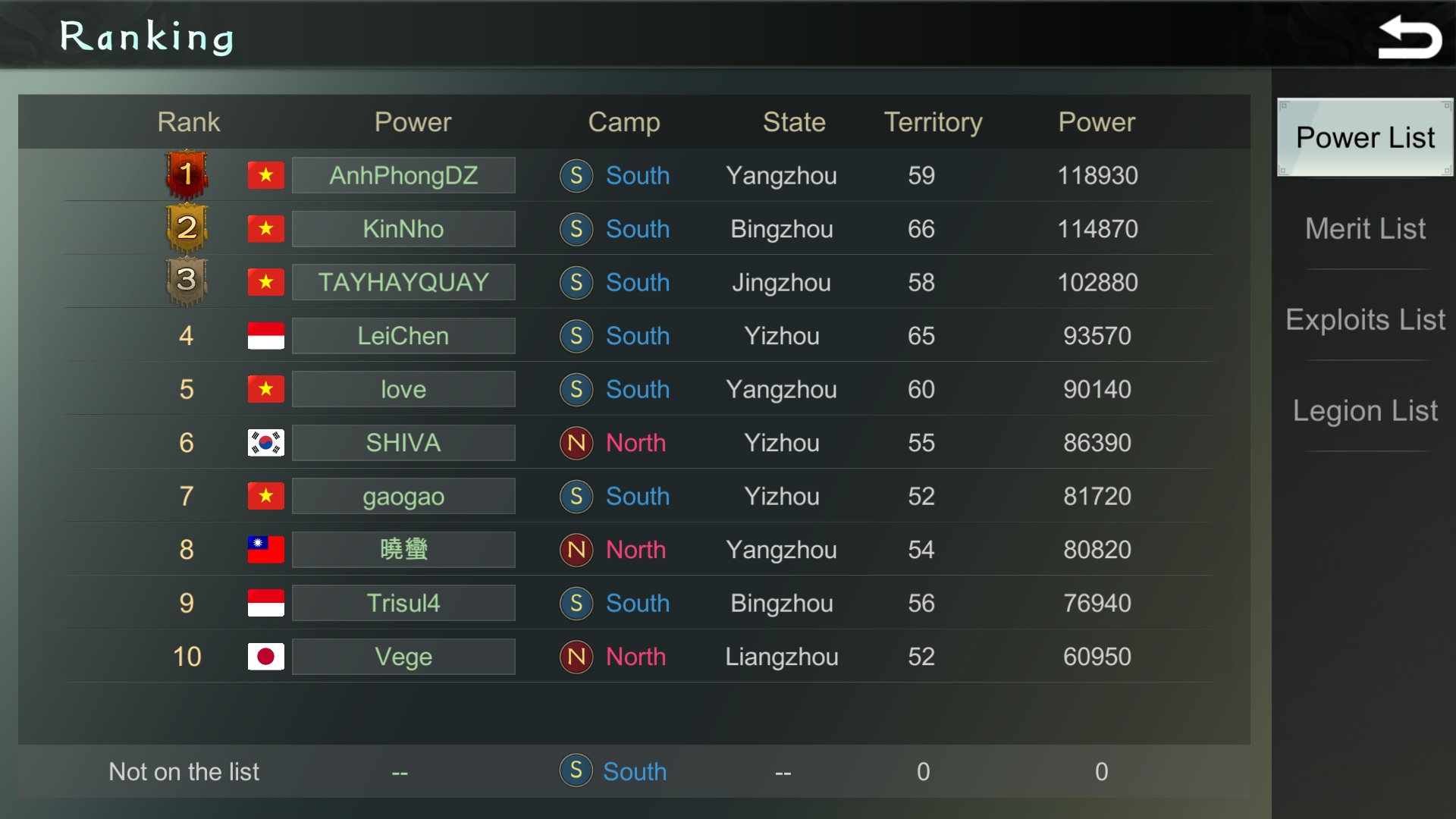
Task: Click North camp label for Vege
Action: [635, 657]
